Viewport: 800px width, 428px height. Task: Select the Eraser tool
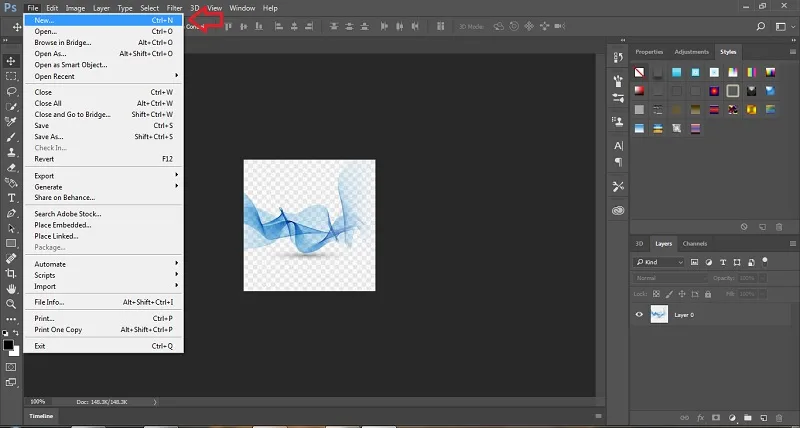[x=11, y=167]
